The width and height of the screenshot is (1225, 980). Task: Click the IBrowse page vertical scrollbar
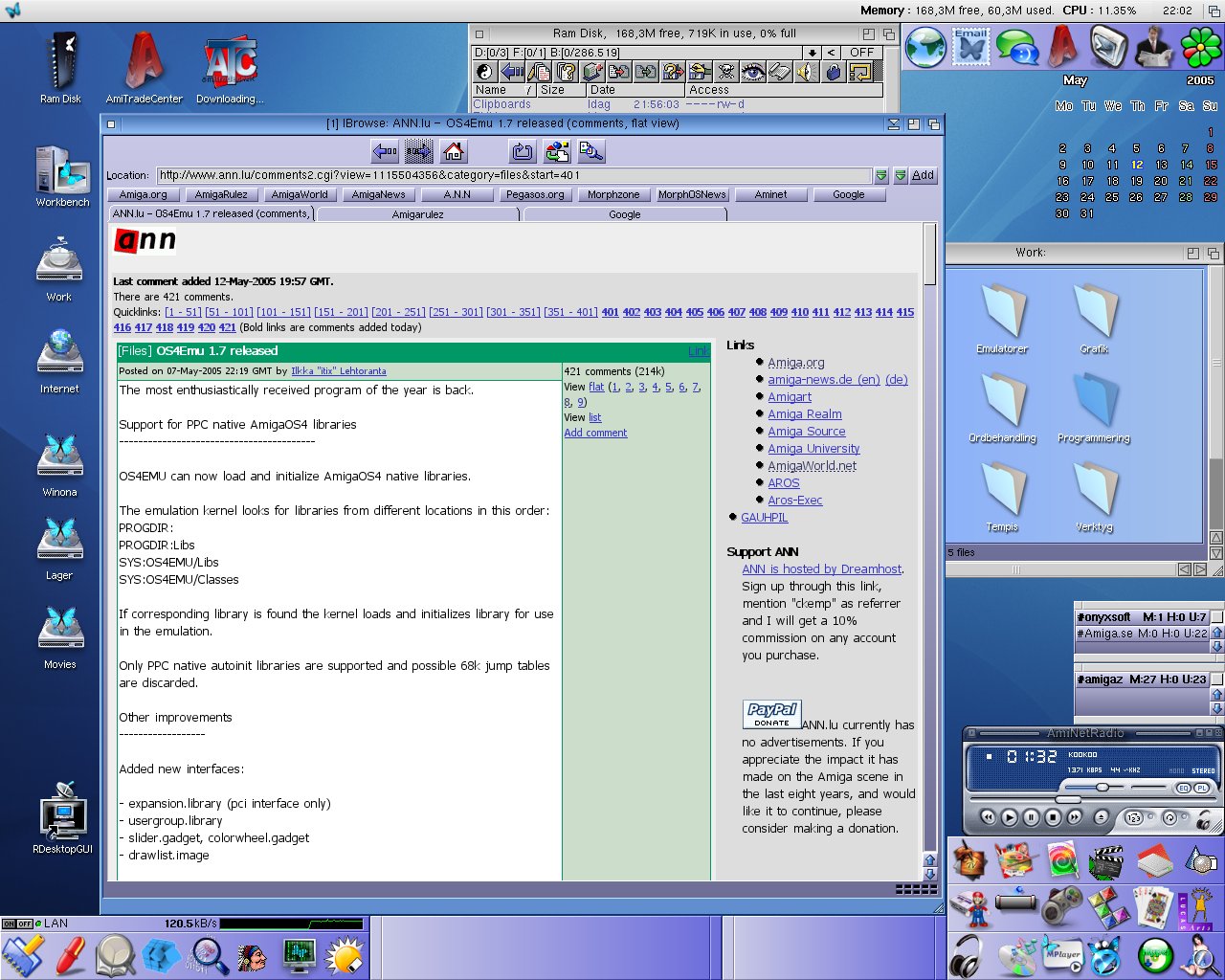(928, 536)
